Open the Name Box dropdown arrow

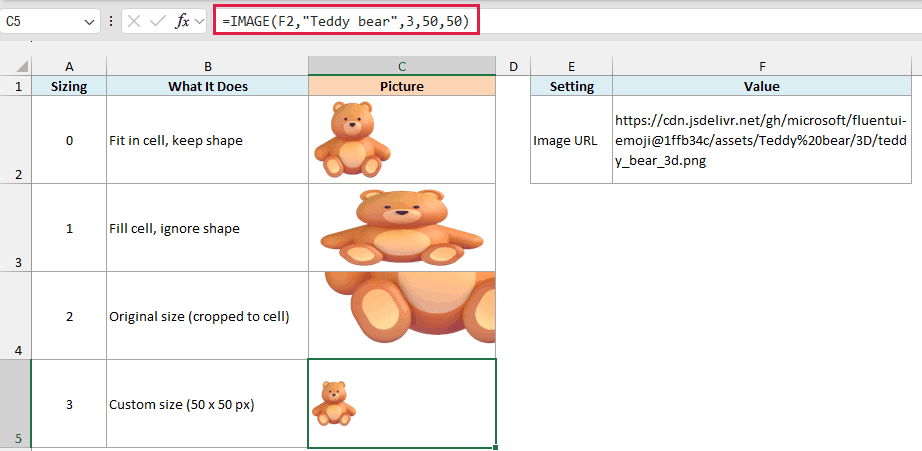coord(89,22)
